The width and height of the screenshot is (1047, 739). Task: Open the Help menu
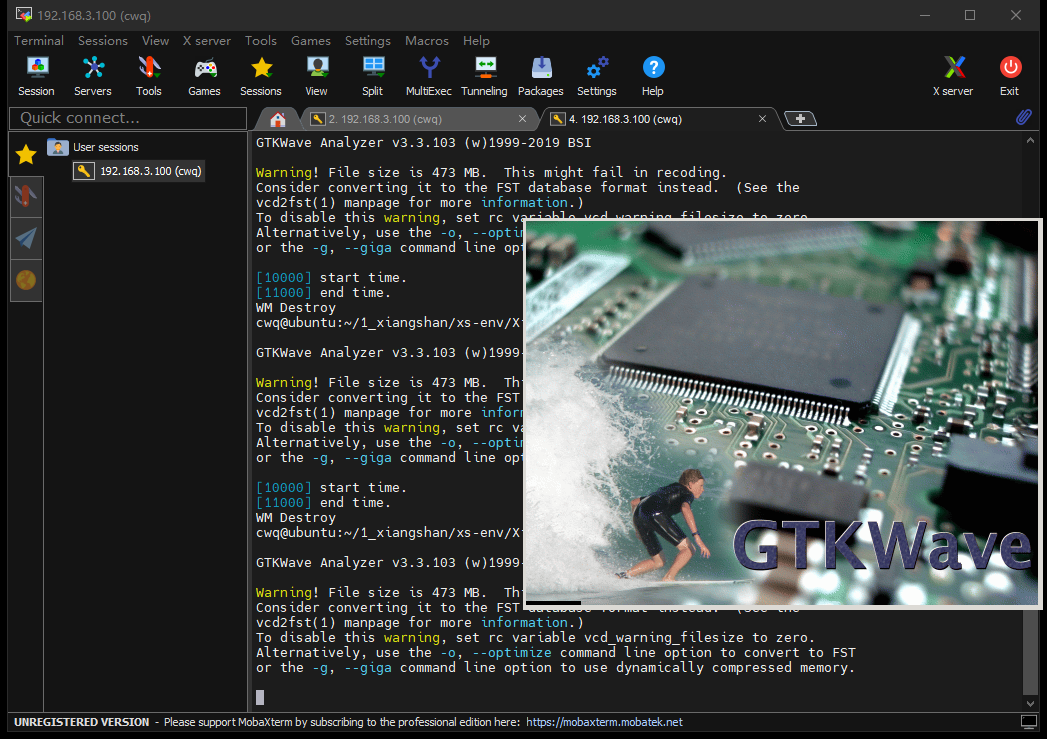(476, 41)
